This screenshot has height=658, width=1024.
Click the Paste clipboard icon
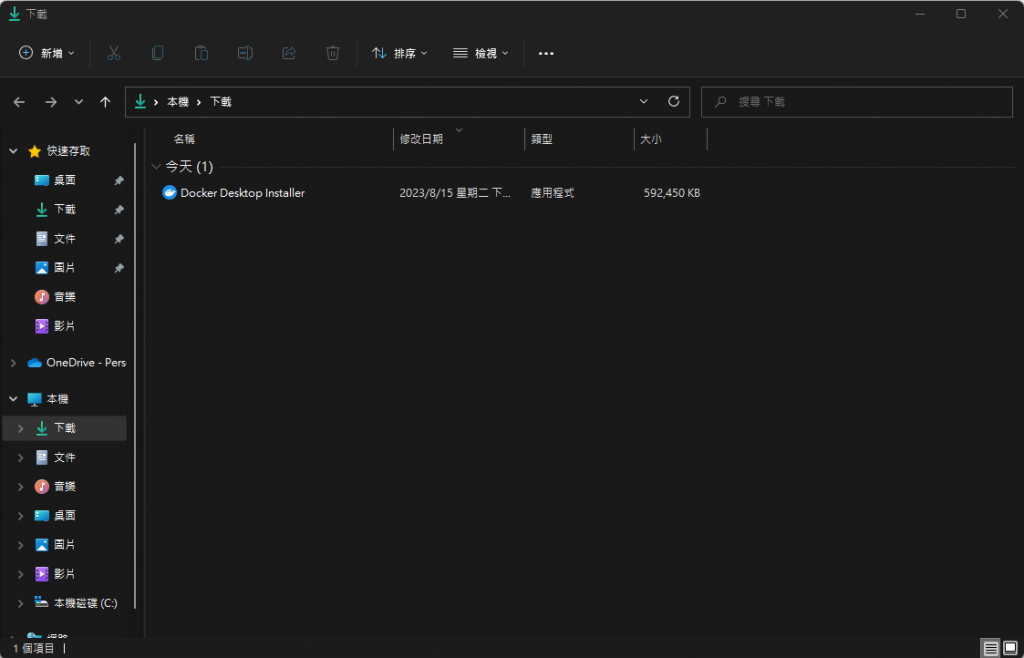coord(201,53)
